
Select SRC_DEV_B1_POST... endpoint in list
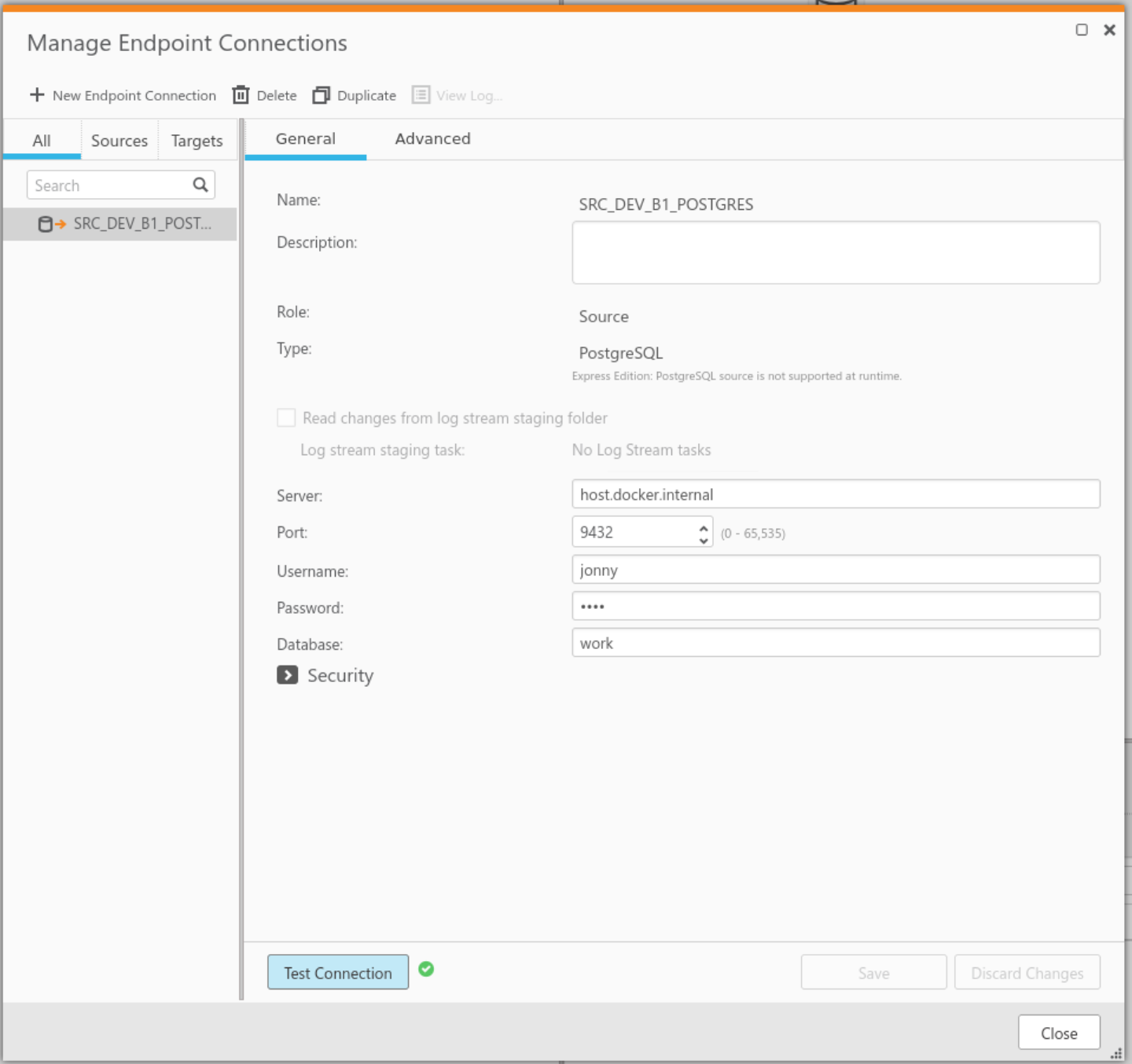pyautogui.click(x=120, y=224)
